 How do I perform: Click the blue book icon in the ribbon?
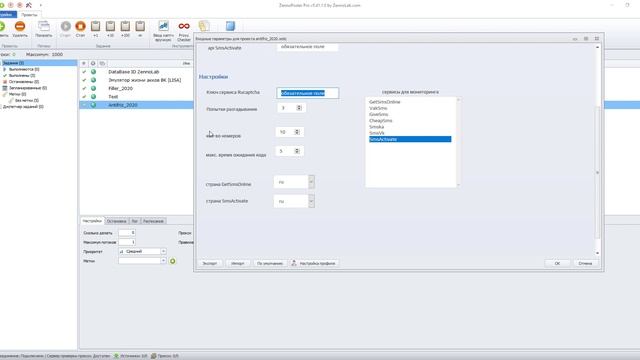[230, 26]
